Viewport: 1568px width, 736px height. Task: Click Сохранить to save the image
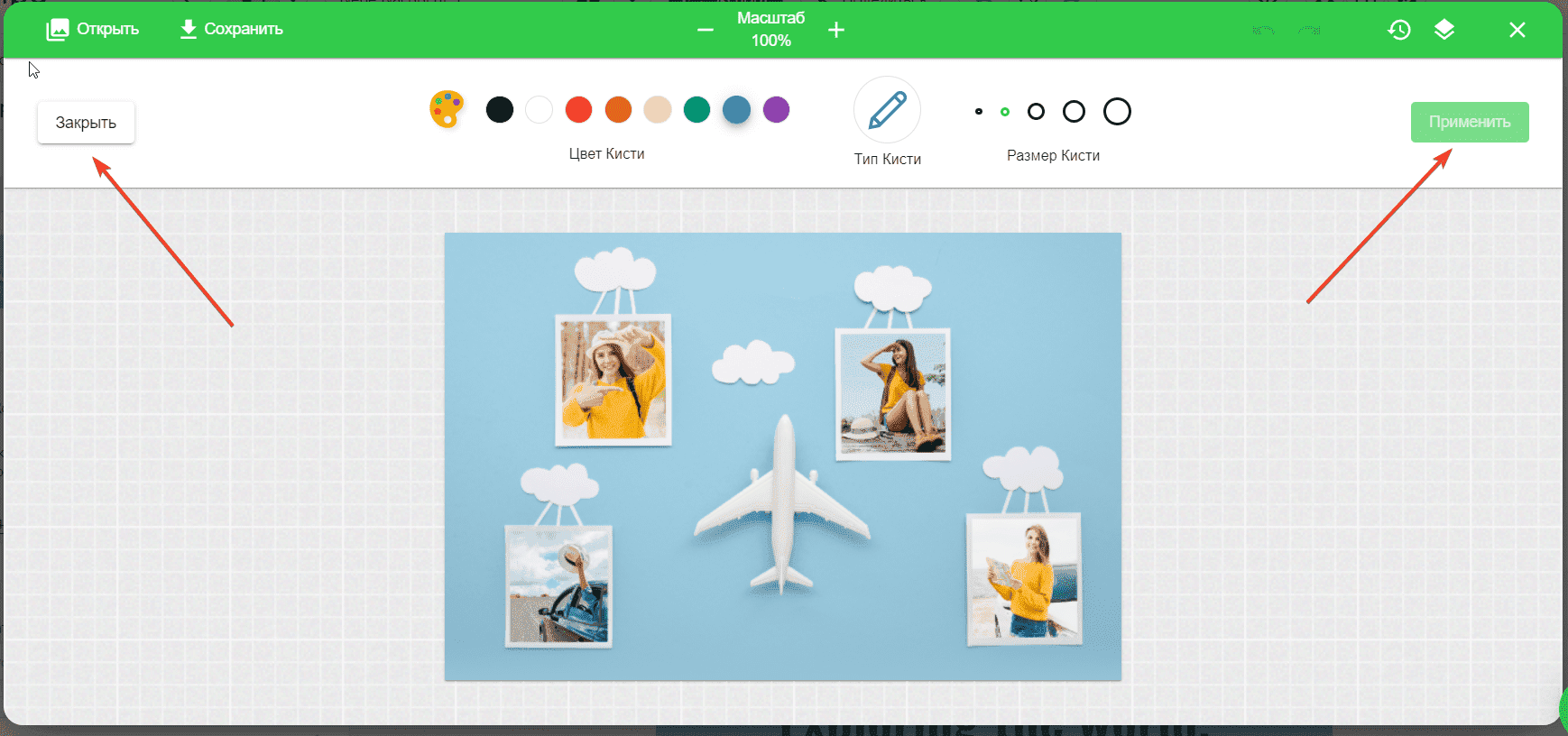point(231,29)
